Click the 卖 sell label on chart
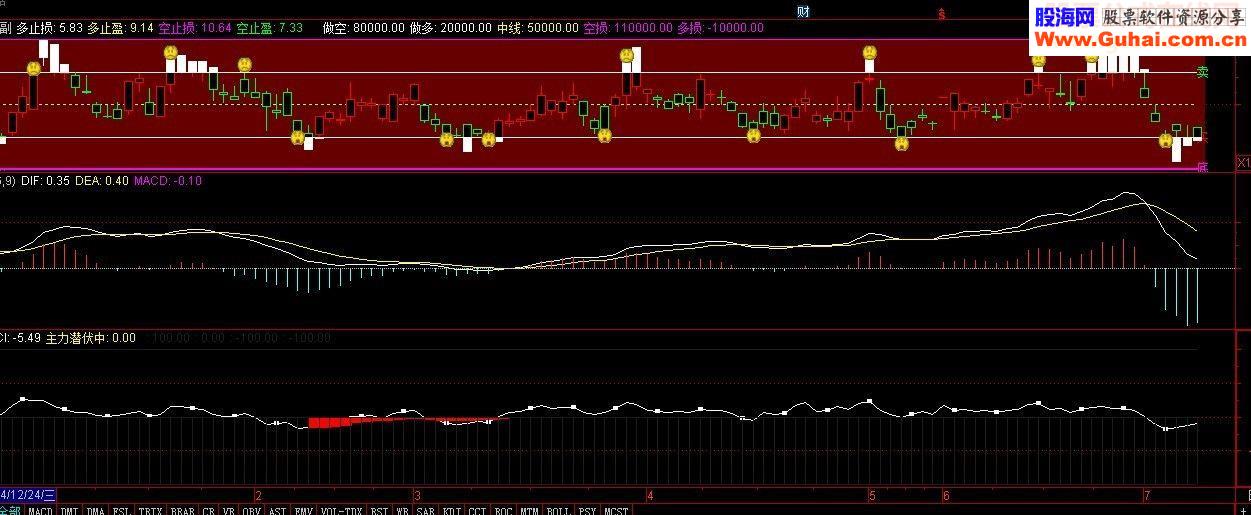The width and height of the screenshot is (1251, 515). [x=1202, y=72]
